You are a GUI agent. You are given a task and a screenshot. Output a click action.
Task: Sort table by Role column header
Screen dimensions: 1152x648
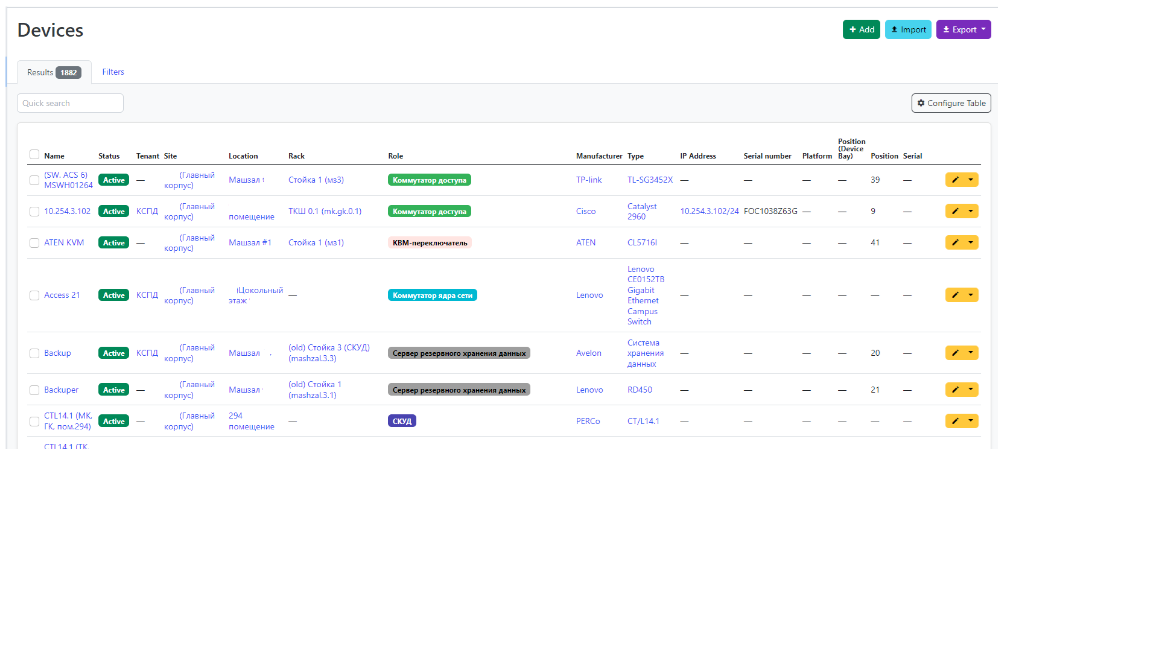click(395, 156)
